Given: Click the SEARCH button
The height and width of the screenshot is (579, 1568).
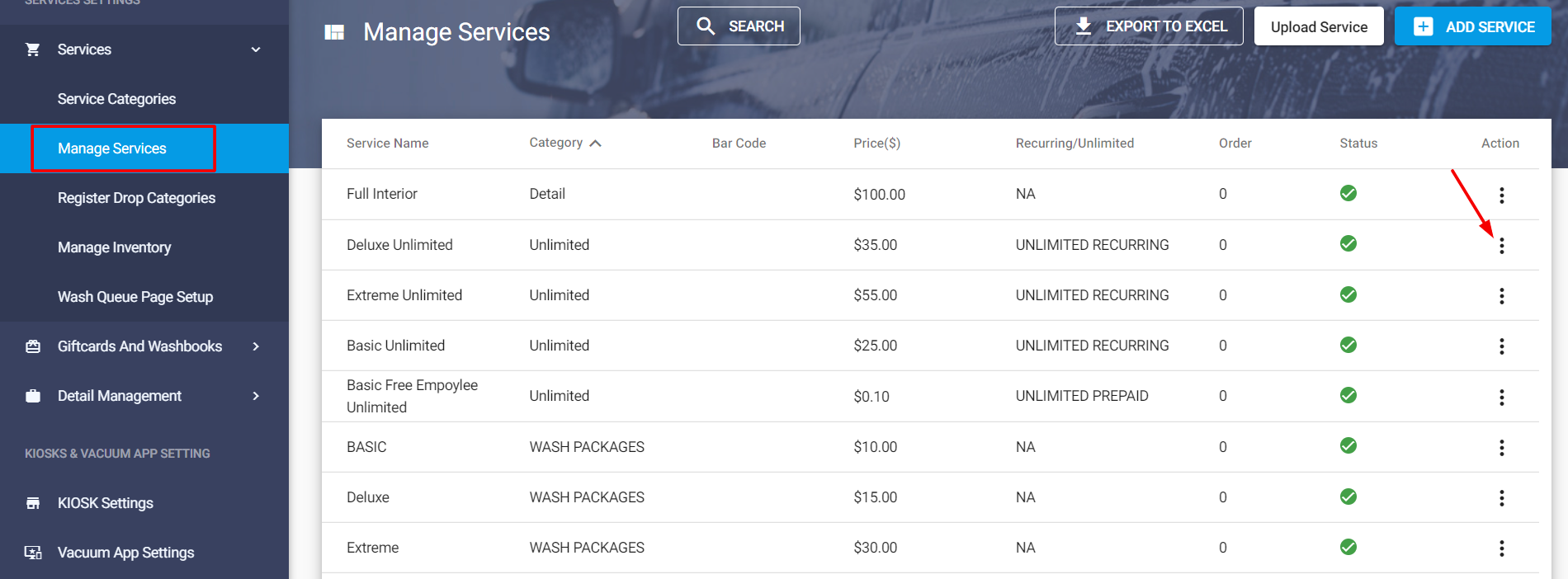Looking at the screenshot, I should [739, 26].
